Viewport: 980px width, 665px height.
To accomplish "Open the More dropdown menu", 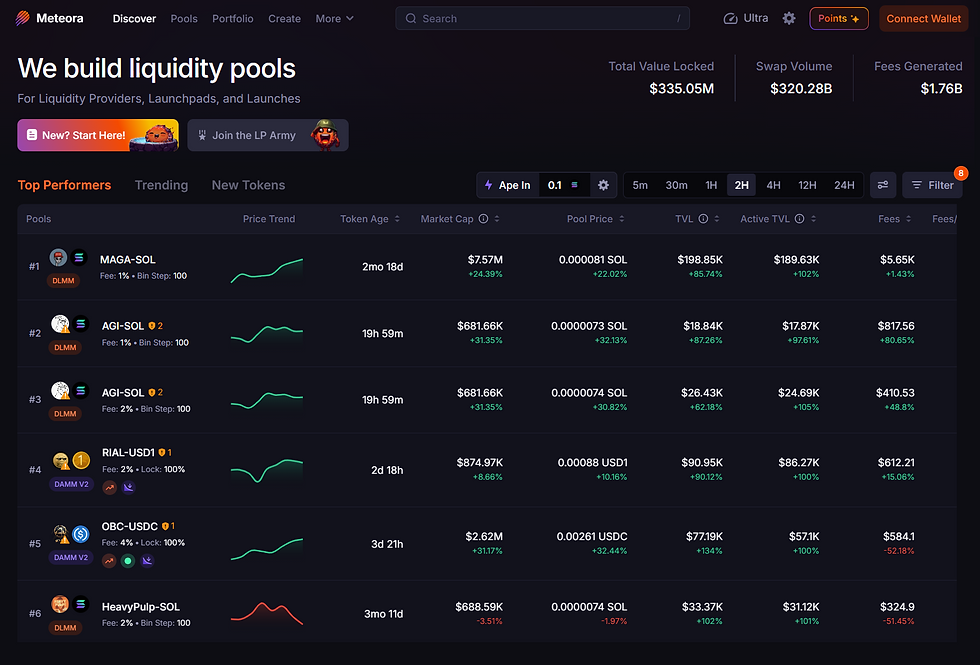I will point(334,19).
